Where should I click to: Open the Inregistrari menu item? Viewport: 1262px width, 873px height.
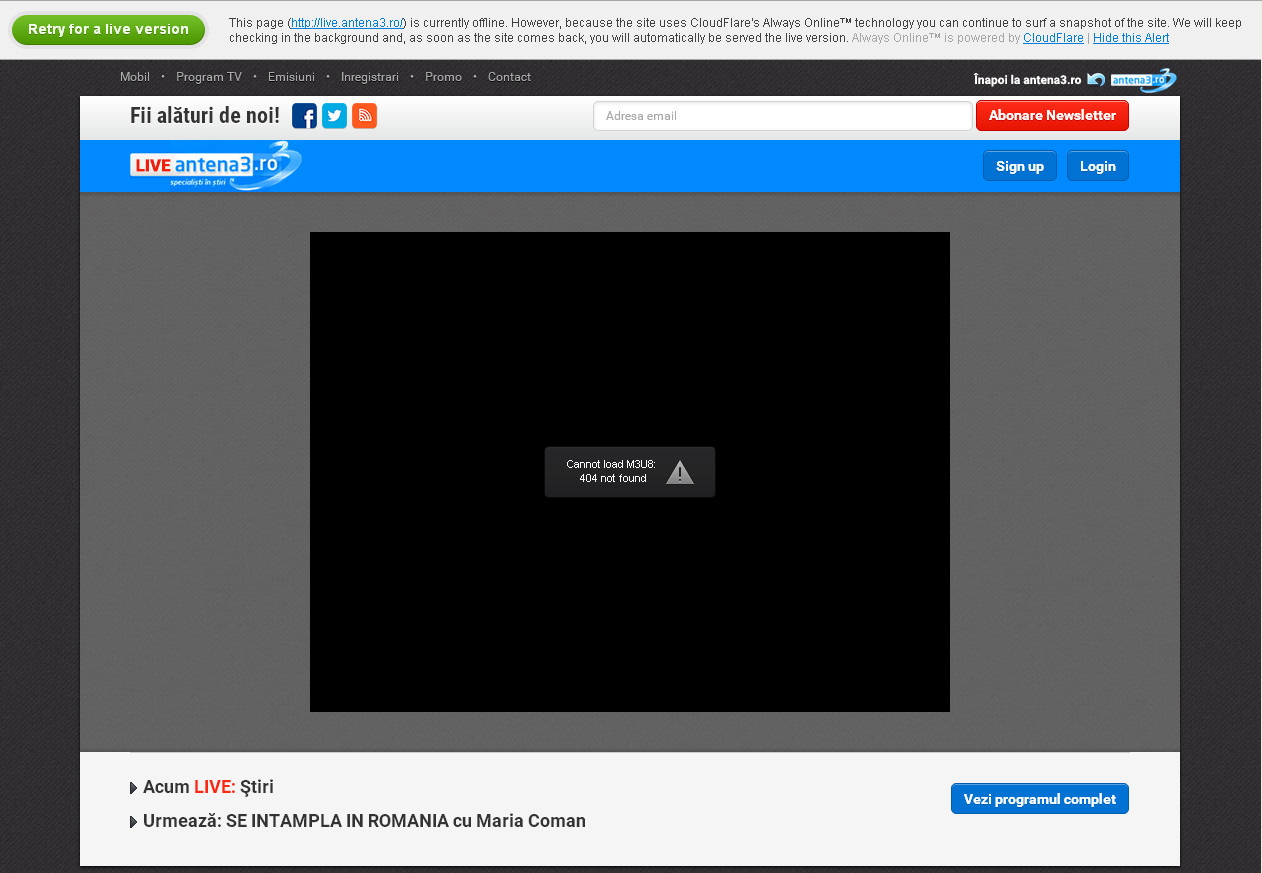(370, 77)
